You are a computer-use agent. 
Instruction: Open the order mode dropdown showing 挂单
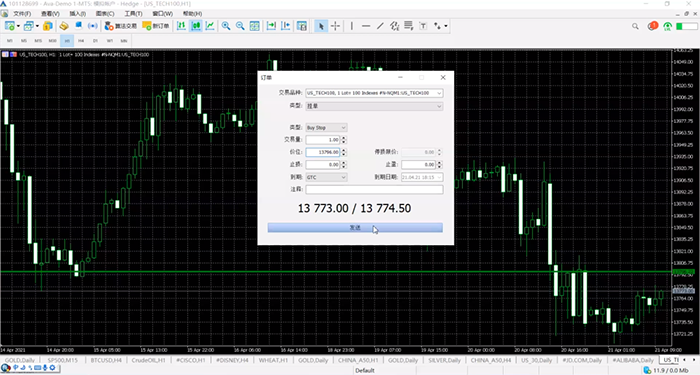(374, 106)
